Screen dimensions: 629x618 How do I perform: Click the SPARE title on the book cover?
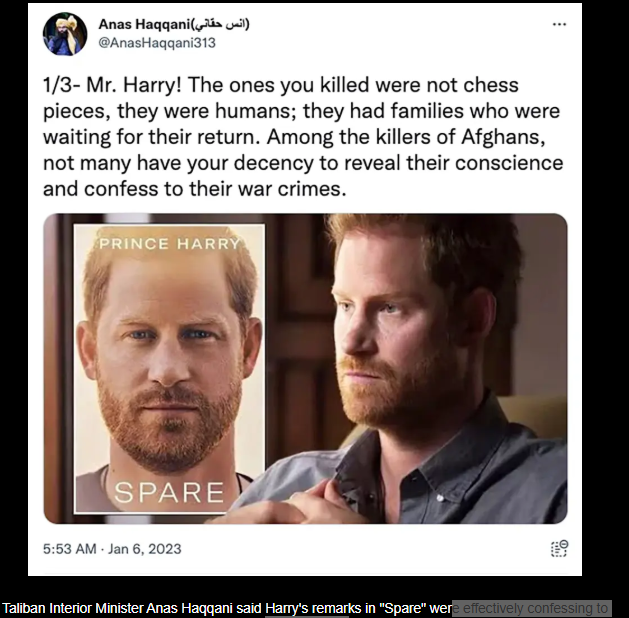[x=168, y=492]
